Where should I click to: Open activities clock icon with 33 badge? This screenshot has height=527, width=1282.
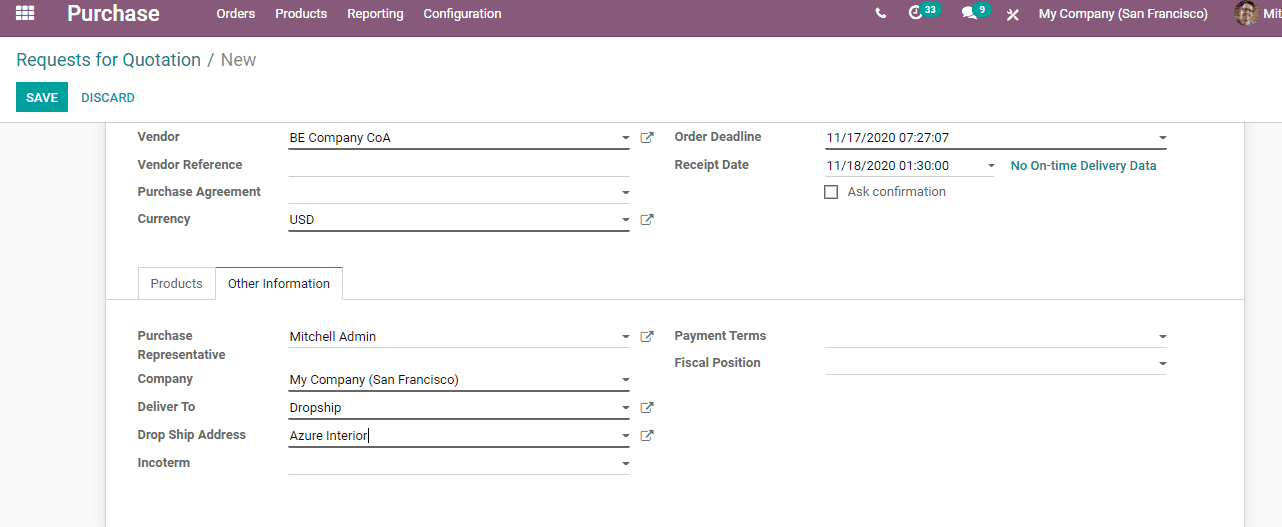pos(923,12)
